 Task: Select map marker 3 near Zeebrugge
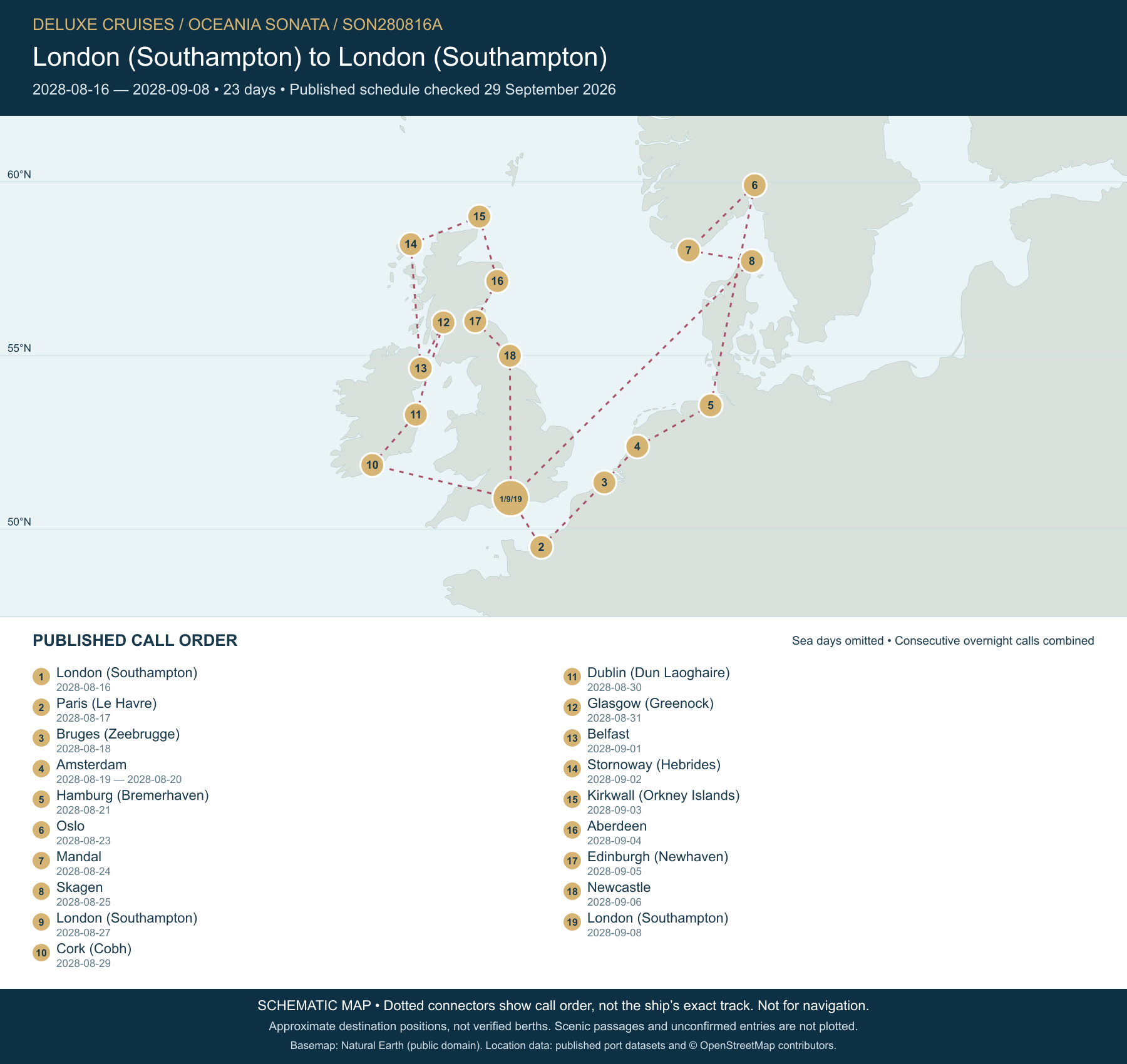(604, 483)
